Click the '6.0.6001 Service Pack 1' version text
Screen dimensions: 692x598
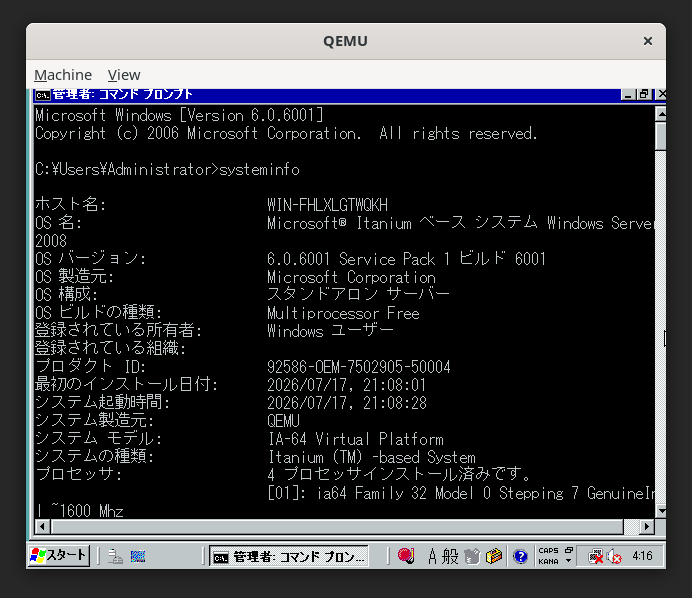[358, 259]
